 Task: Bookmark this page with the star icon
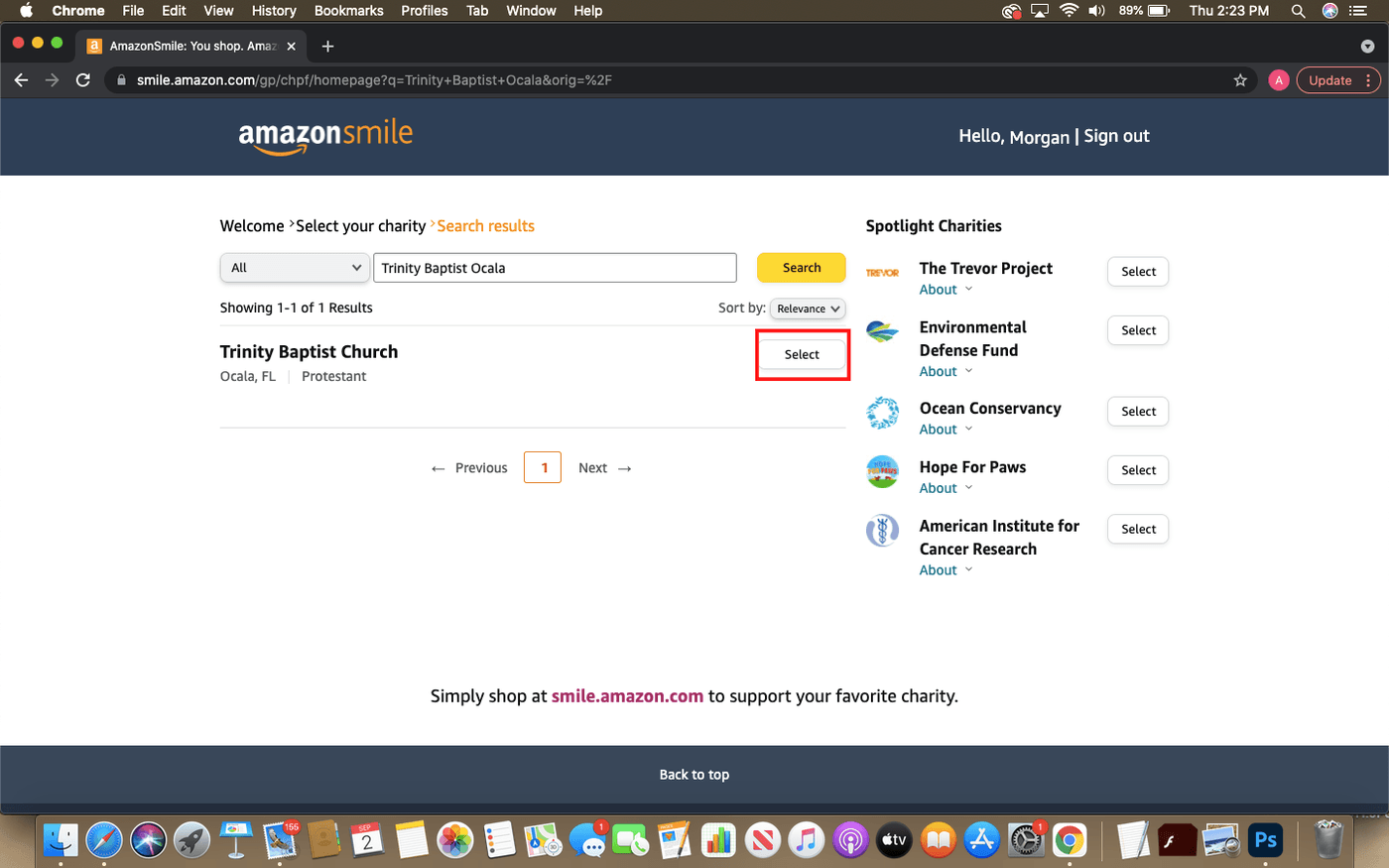pos(1240,80)
